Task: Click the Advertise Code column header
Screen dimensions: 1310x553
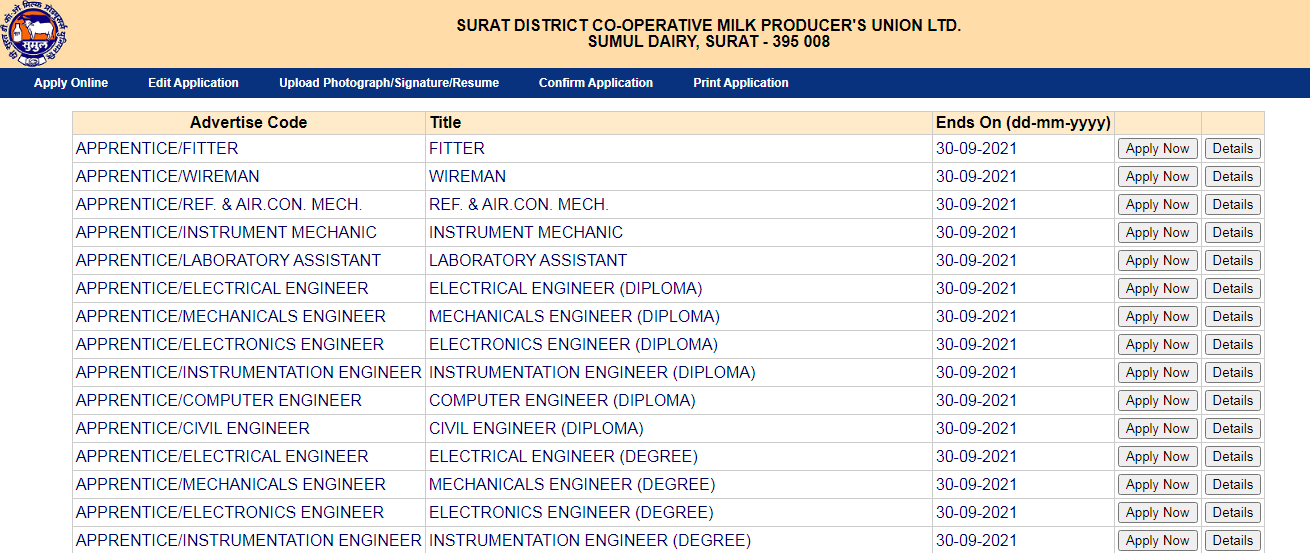Action: tap(249, 123)
